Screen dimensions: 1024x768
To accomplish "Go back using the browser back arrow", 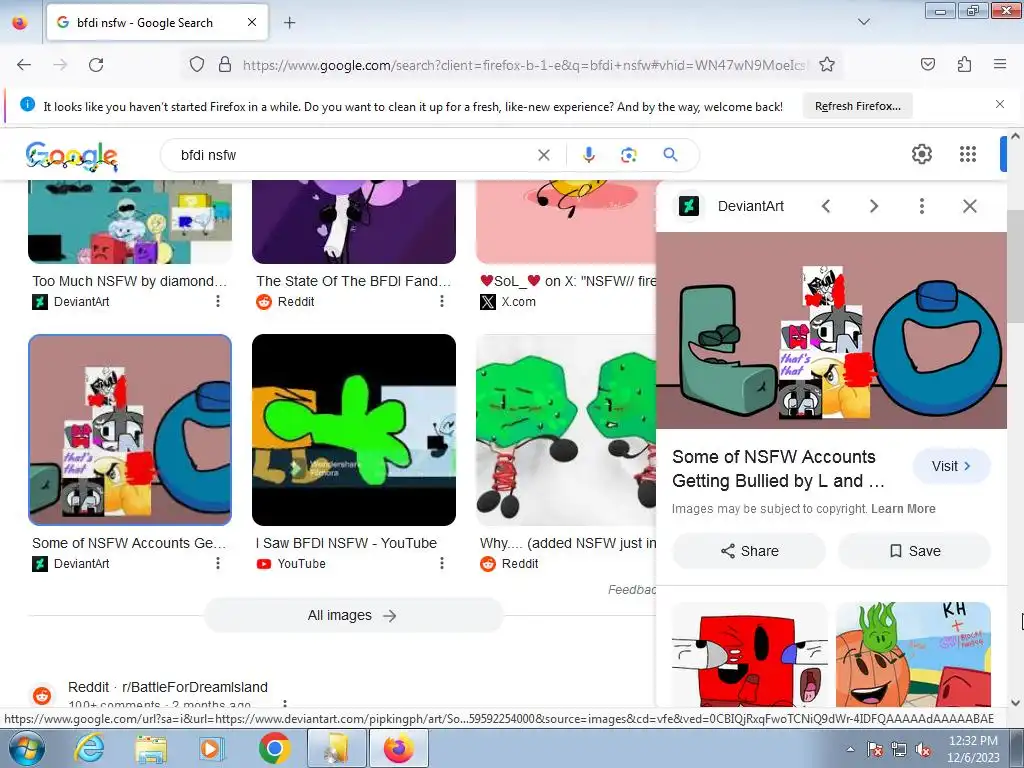I will point(24,65).
